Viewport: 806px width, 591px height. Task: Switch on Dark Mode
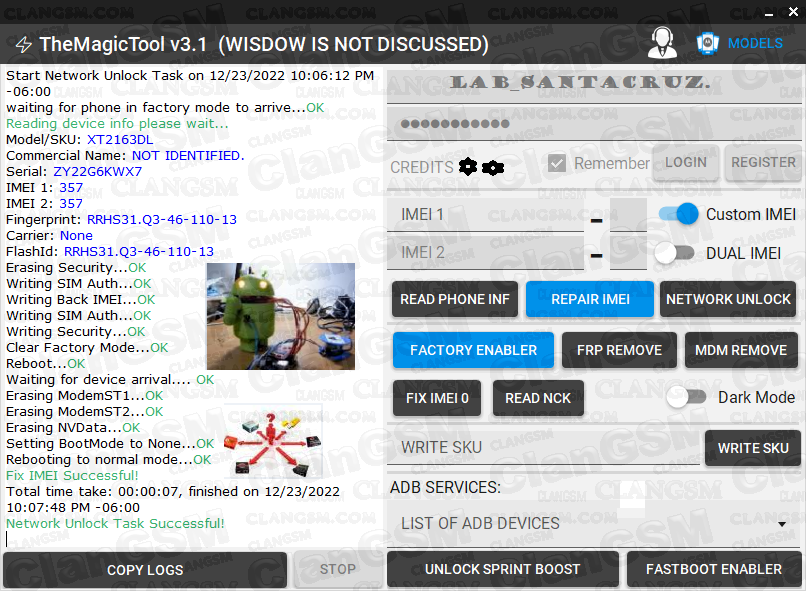pyautogui.click(x=686, y=397)
